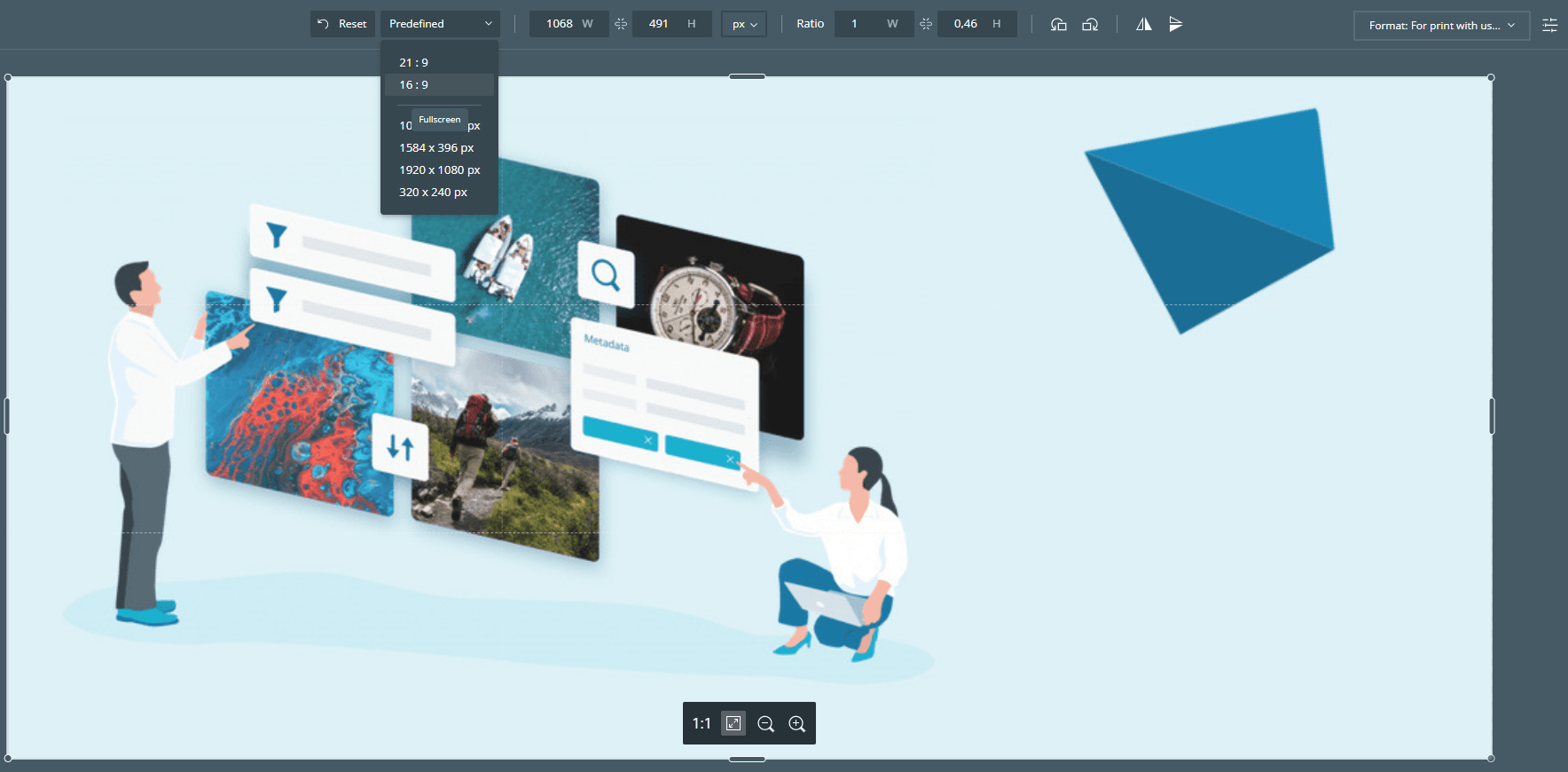Toggle the ratio link lock icon
The width and height of the screenshot is (1568, 772).
point(926,24)
